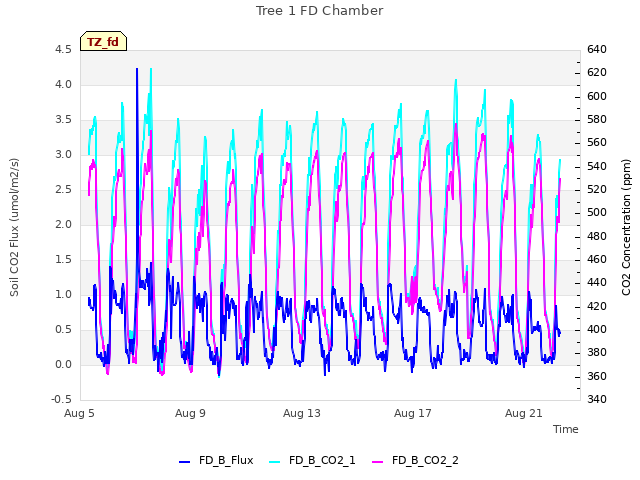The width and height of the screenshot is (640, 480).
Task: Click the 340 right axis tick label
Action: pos(597,400)
